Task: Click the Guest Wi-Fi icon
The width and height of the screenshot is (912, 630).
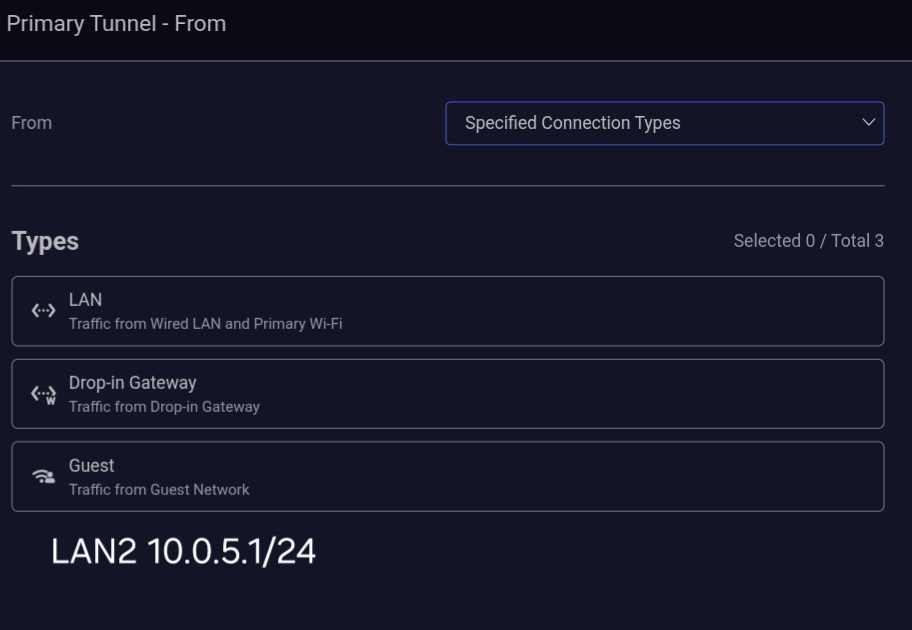Action: pyautogui.click(x=43, y=477)
